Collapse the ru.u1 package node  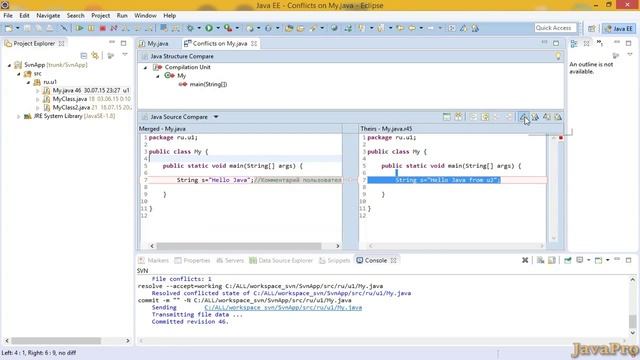(28, 82)
